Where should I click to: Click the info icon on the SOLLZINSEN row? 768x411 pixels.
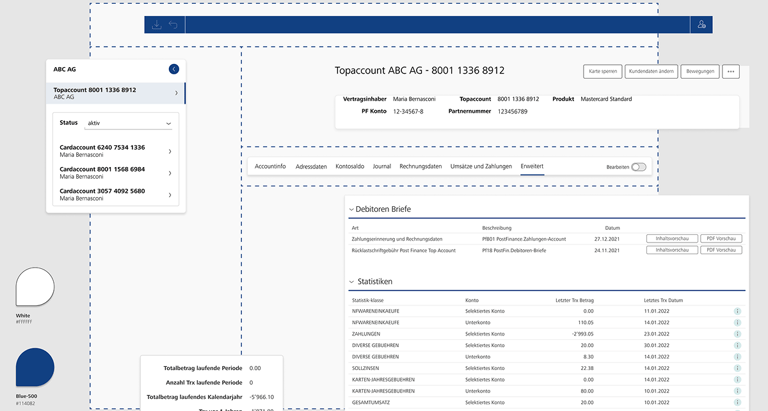tap(737, 368)
